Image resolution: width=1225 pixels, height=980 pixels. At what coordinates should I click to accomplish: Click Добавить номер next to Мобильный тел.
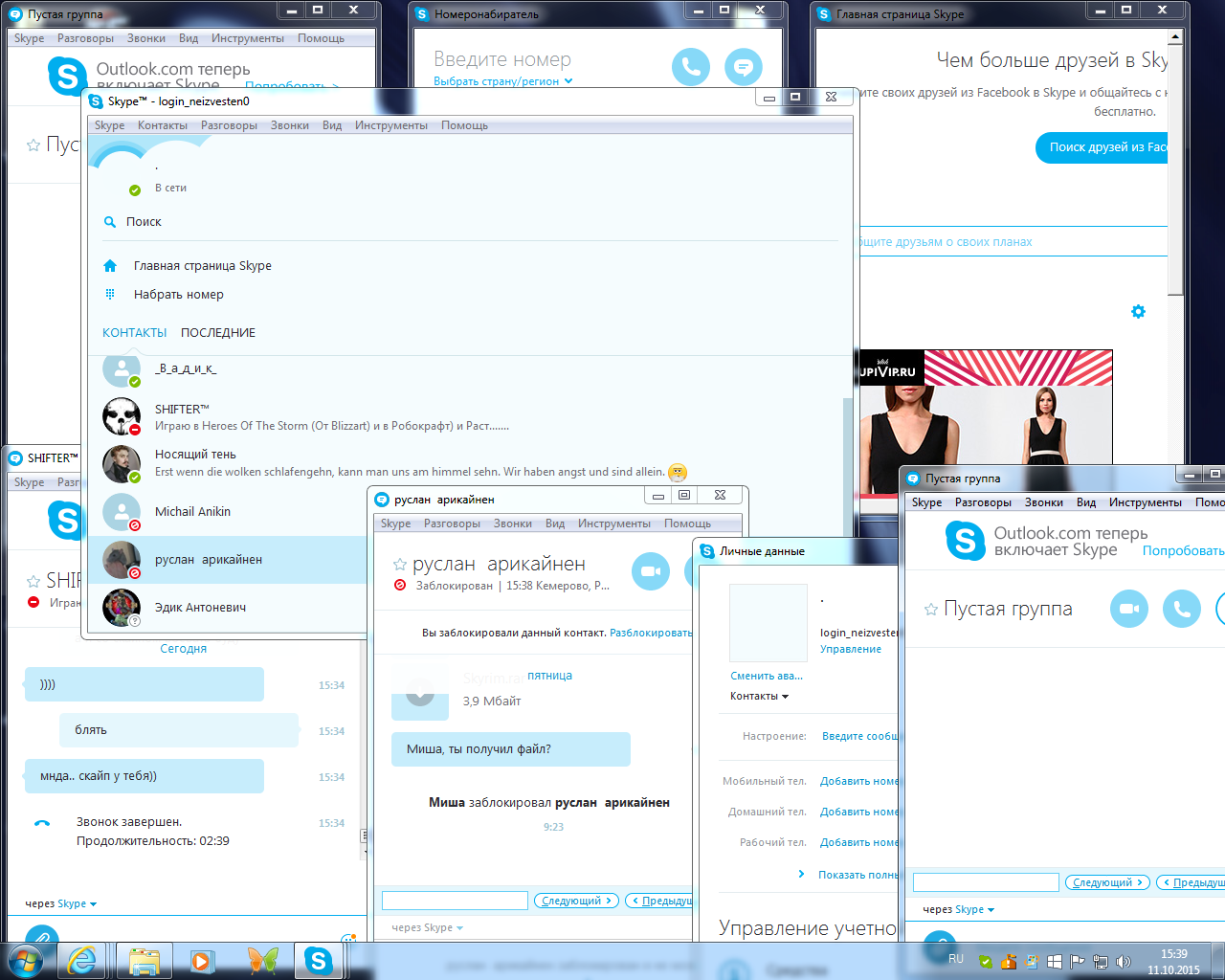pyautogui.click(x=859, y=781)
